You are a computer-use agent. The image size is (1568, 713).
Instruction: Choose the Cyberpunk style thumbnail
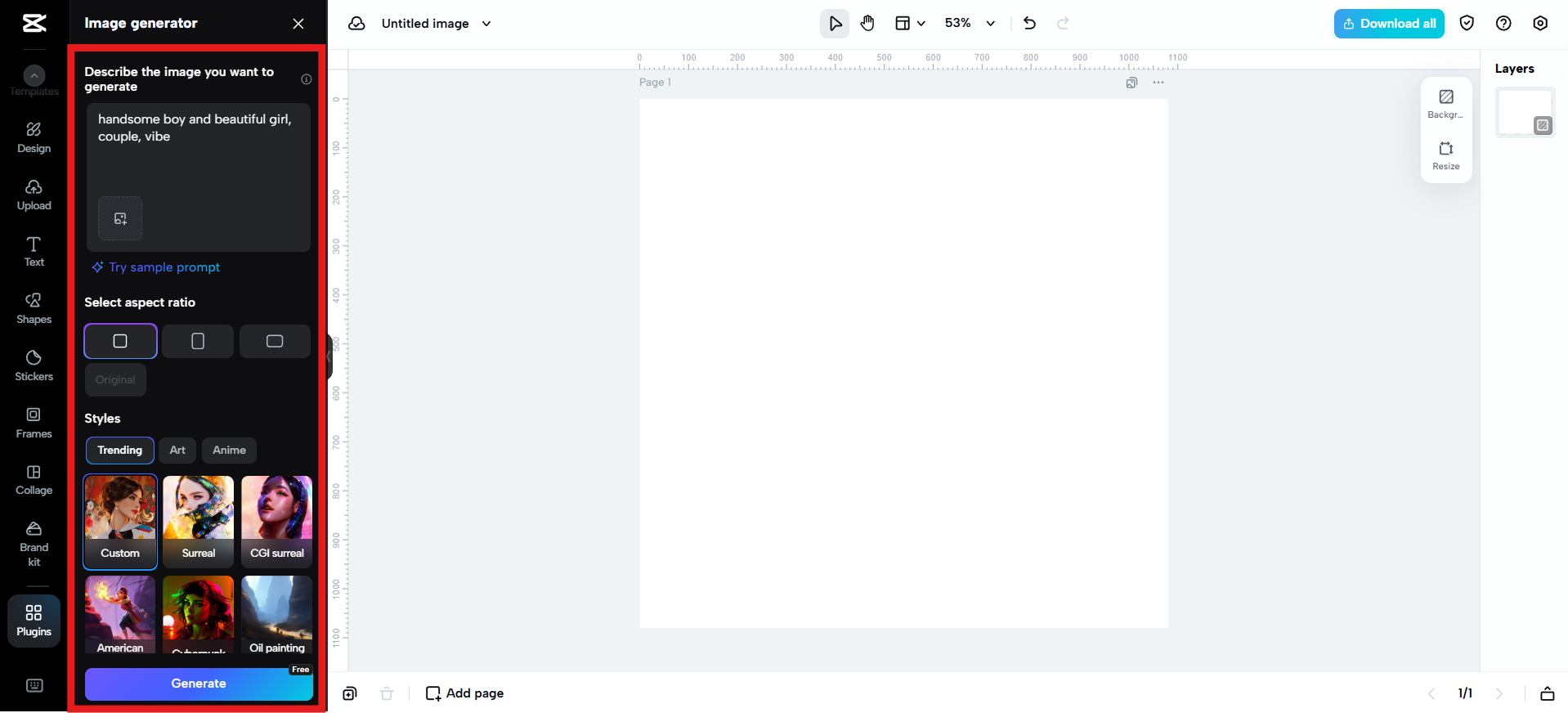point(199,615)
